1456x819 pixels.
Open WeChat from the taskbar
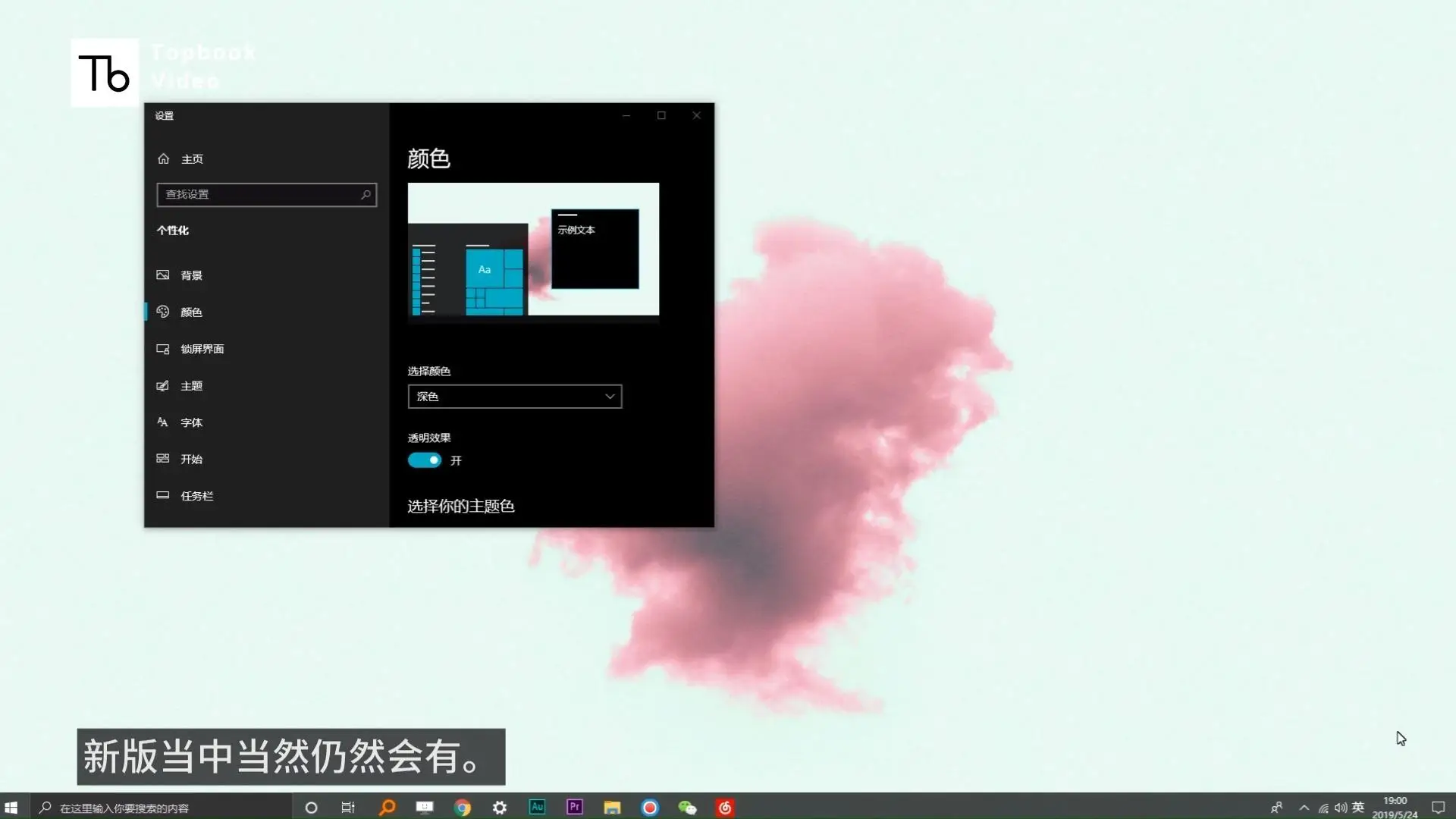click(687, 807)
